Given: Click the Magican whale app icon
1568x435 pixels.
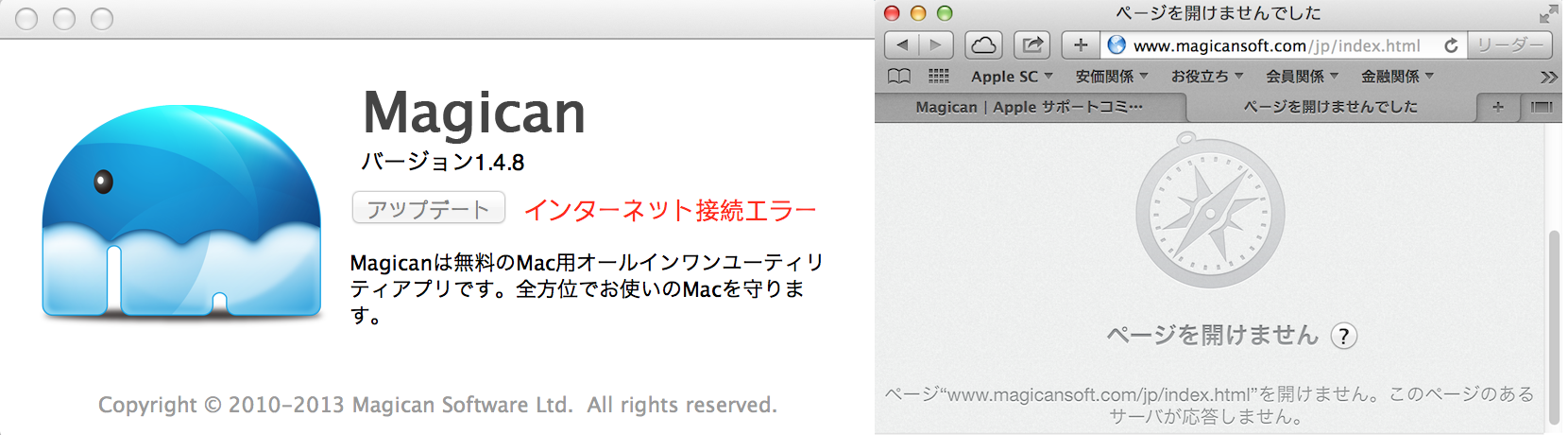Looking at the screenshot, I should pyautogui.click(x=181, y=212).
